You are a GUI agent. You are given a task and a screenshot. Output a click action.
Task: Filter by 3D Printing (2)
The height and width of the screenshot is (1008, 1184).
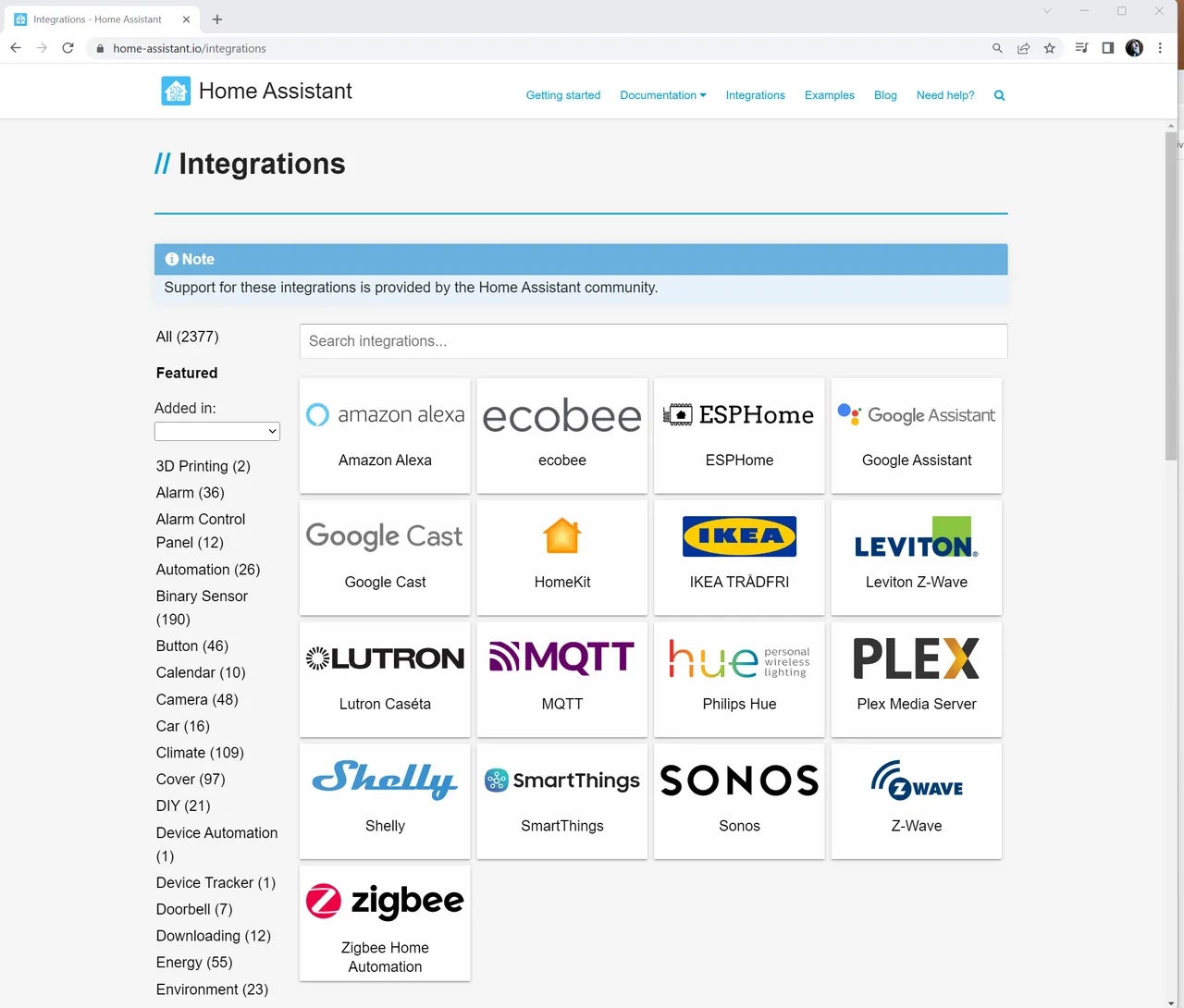coord(203,466)
